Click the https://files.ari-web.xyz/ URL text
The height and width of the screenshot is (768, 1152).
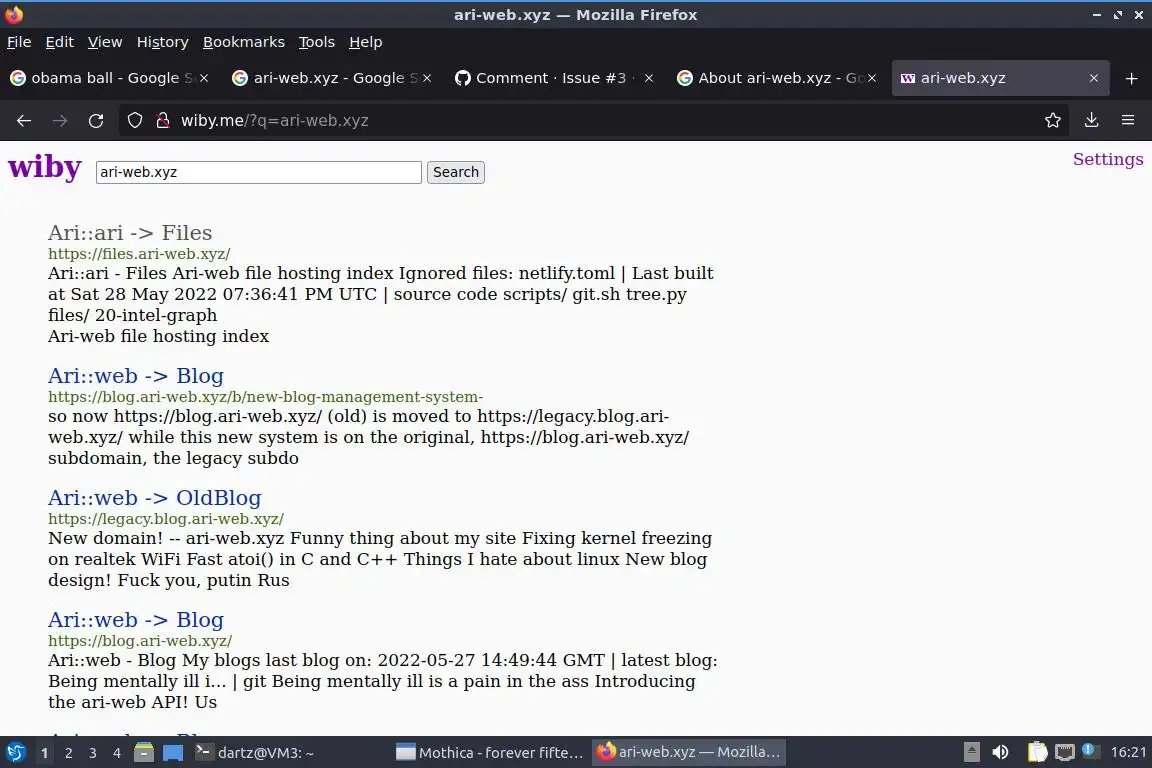[x=140, y=254]
